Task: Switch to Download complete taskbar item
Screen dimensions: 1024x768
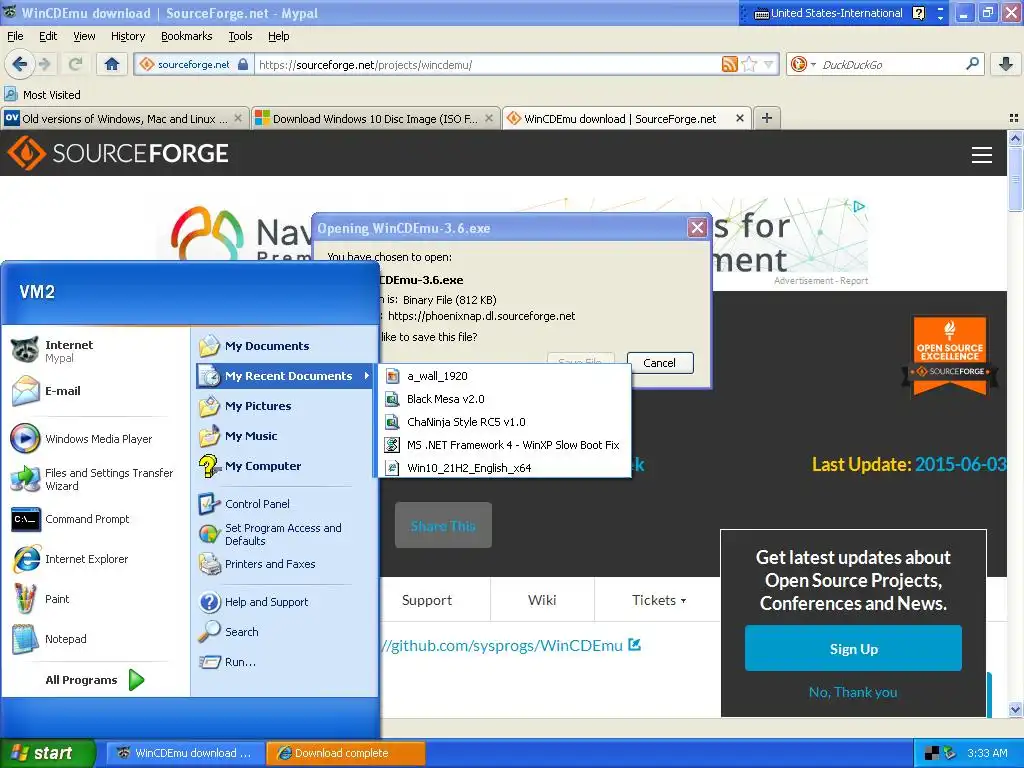Action: point(345,753)
